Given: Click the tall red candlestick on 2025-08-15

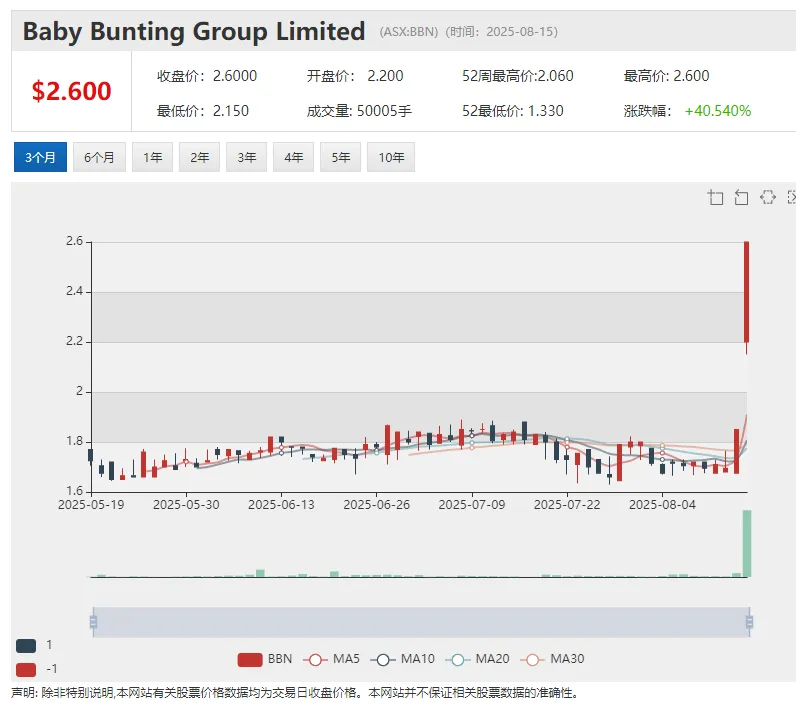Looking at the screenshot, I should coord(746,292).
